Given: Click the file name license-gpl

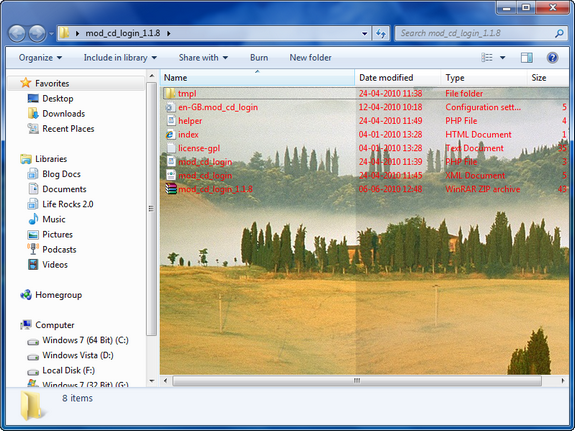Looking at the screenshot, I should tap(199, 148).
